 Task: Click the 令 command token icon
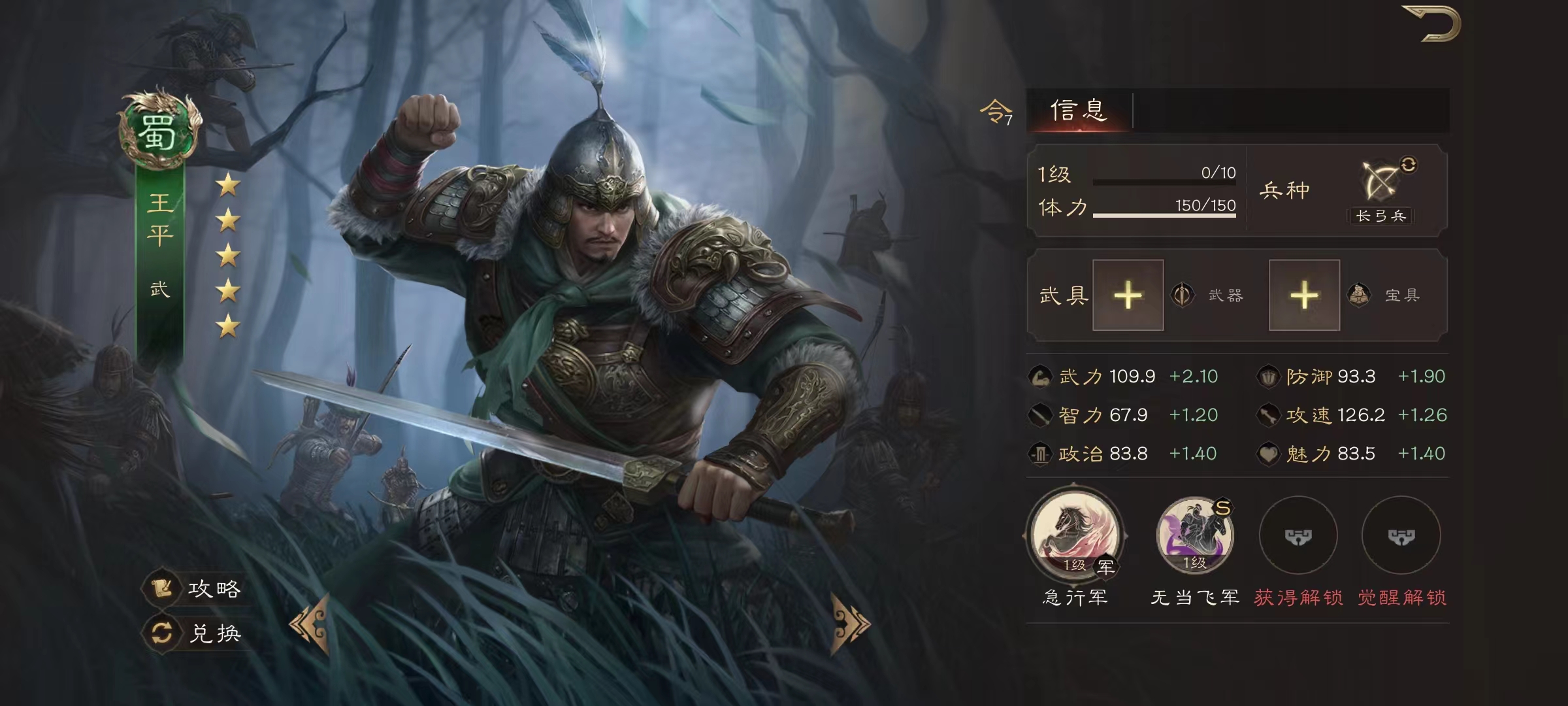click(996, 112)
